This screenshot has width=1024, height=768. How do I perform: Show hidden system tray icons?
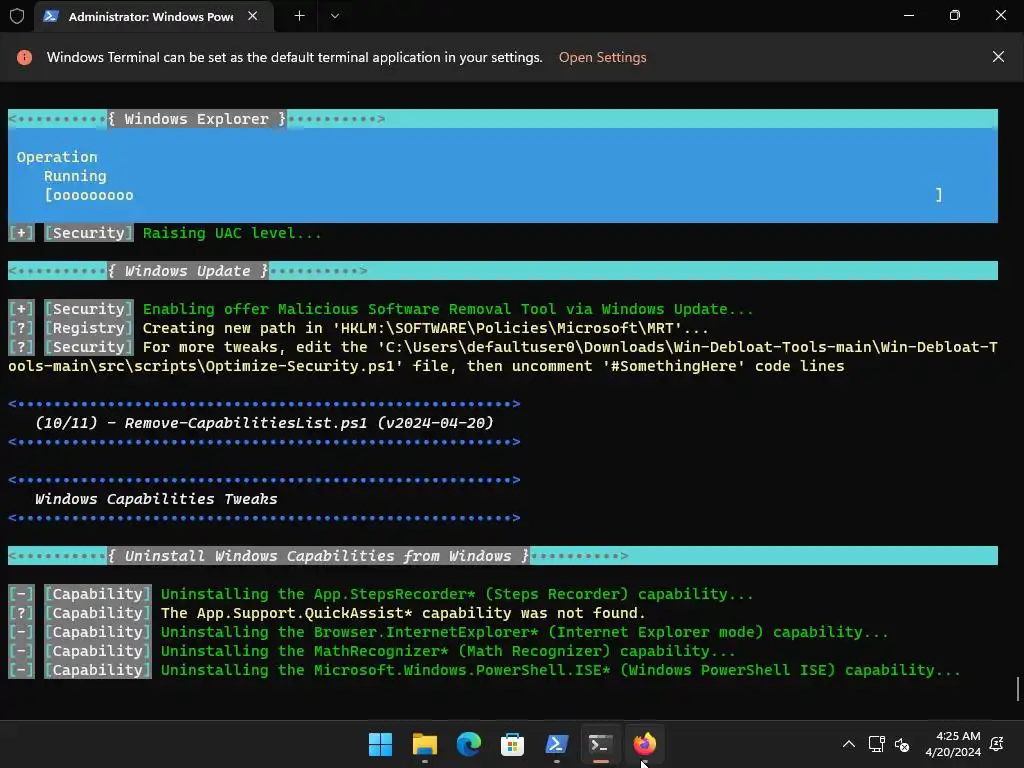click(x=848, y=744)
